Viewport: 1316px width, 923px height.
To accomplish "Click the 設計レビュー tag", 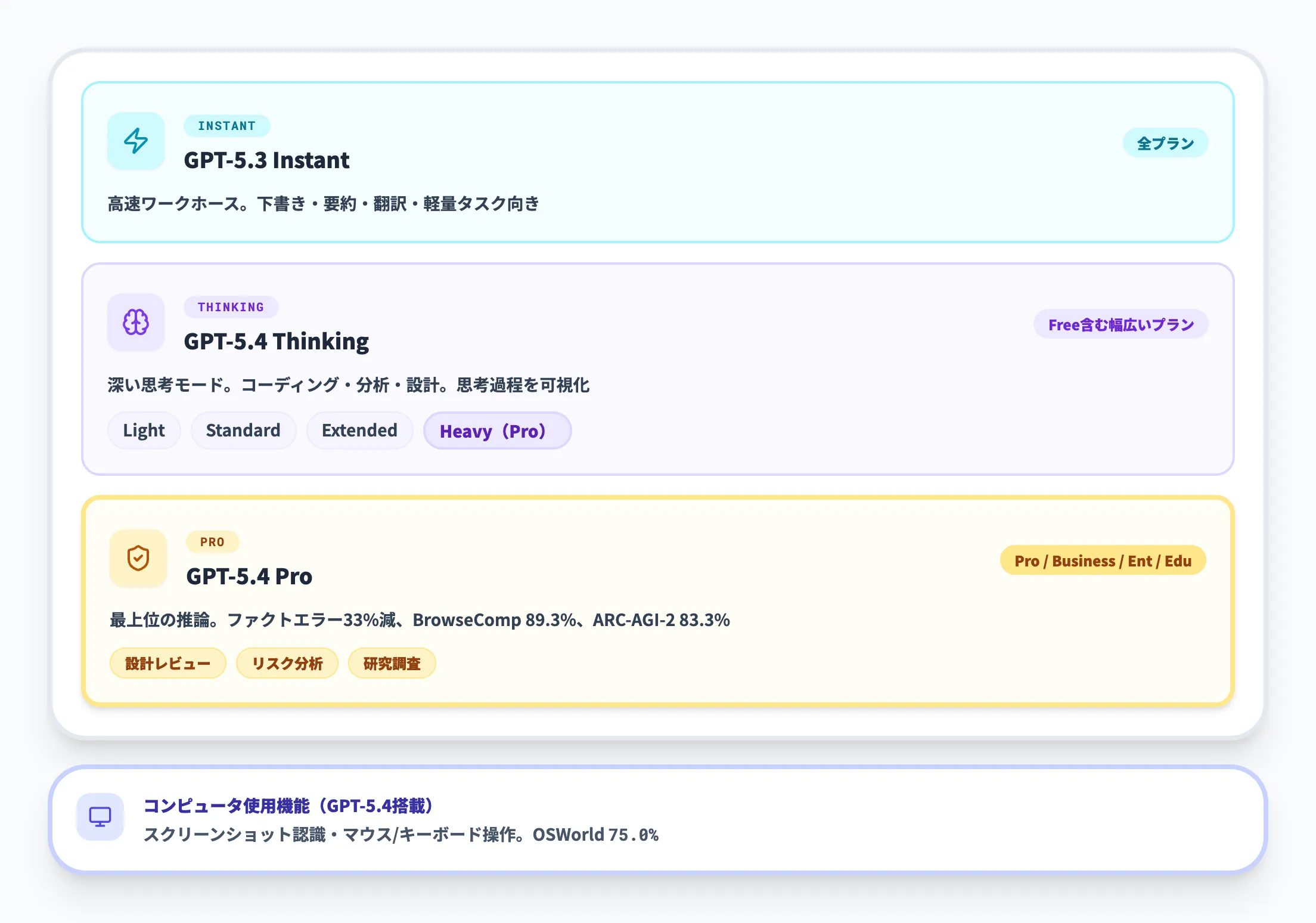I will (167, 663).
